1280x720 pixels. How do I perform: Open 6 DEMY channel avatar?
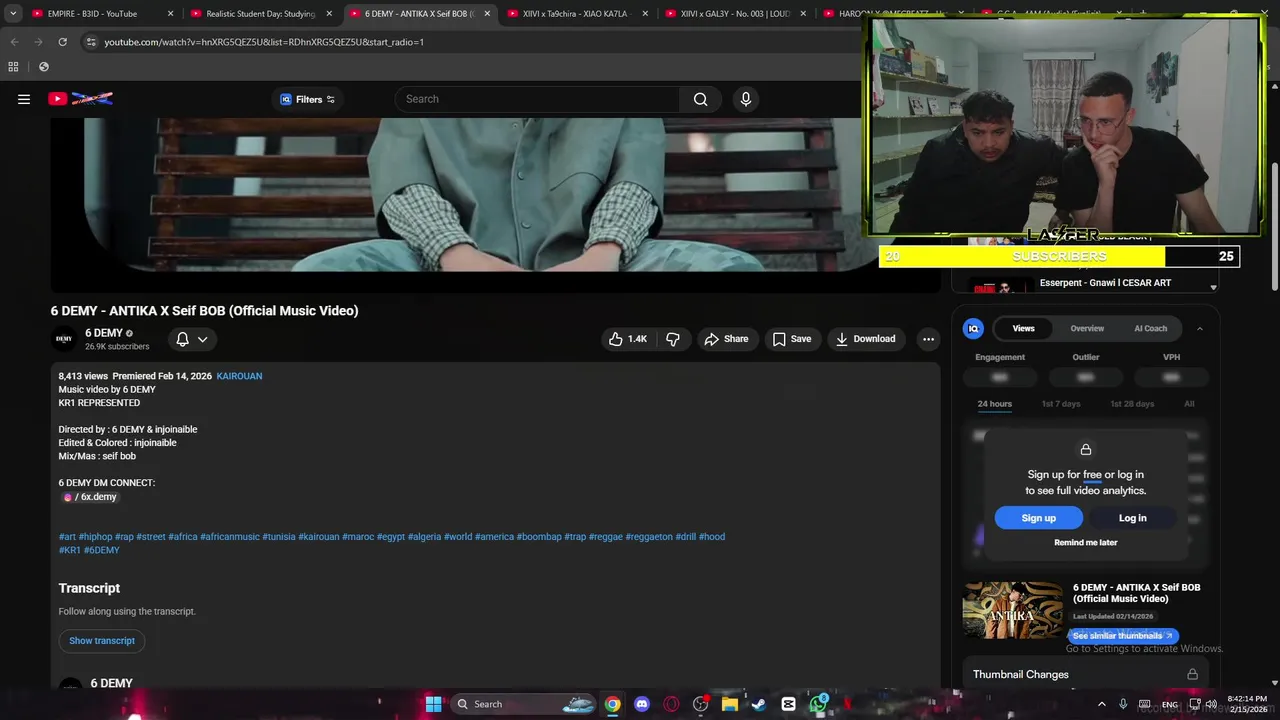coord(64,339)
